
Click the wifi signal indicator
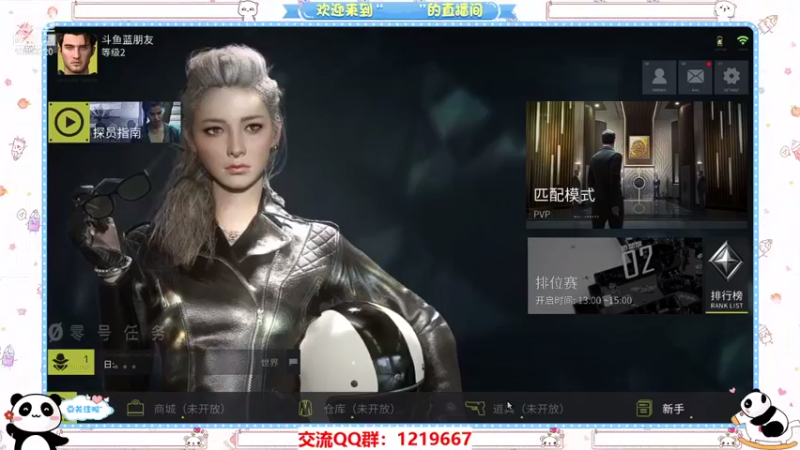742,41
